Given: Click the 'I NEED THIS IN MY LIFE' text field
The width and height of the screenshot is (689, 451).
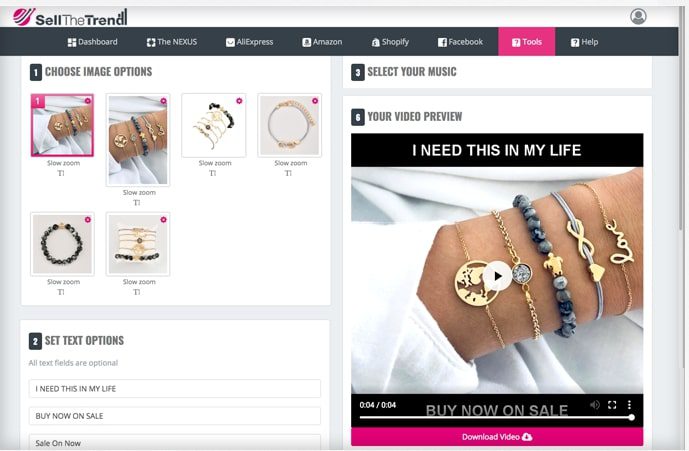Looking at the screenshot, I should click(175, 389).
